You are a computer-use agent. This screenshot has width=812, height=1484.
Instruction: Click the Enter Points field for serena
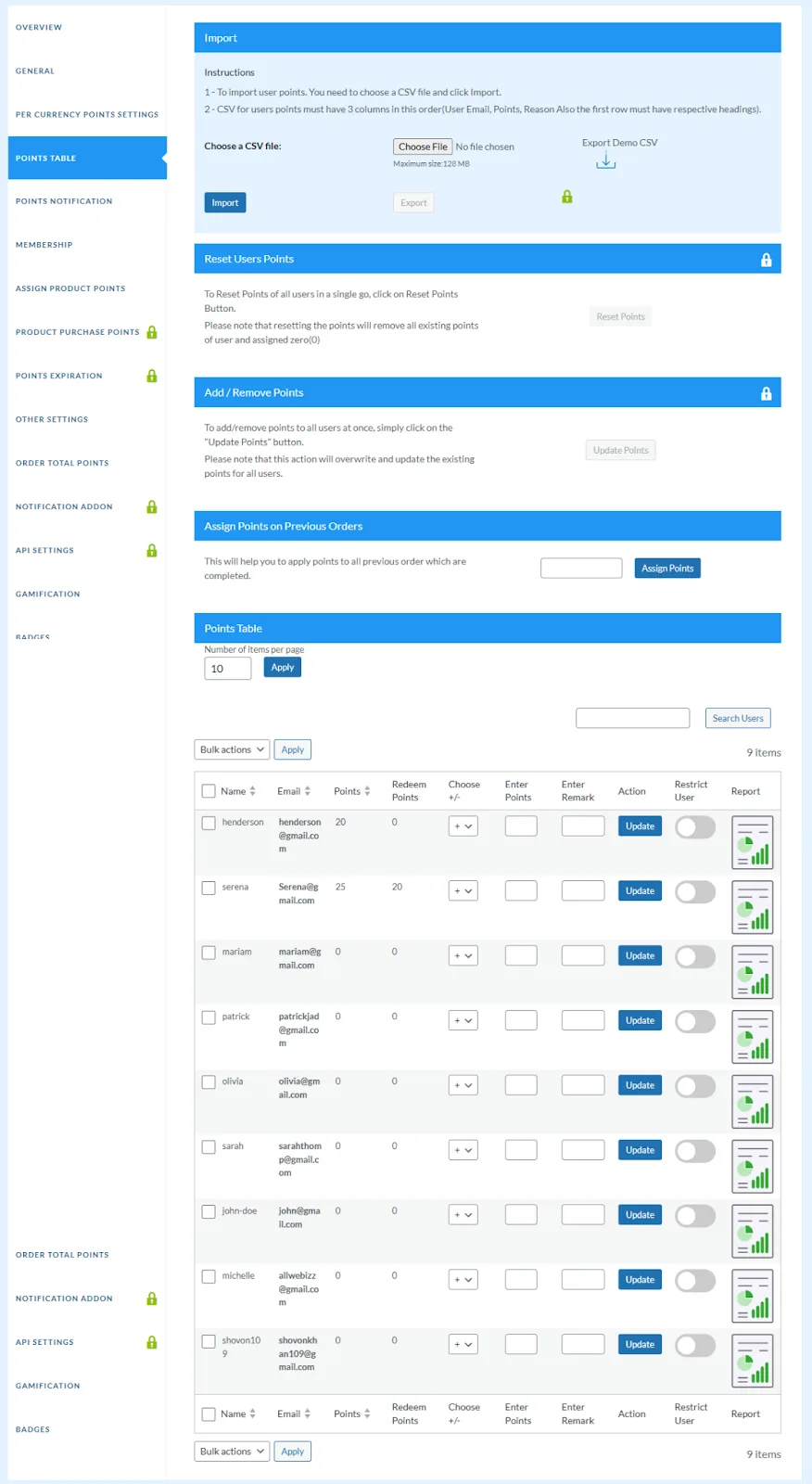pyautogui.click(x=521, y=891)
